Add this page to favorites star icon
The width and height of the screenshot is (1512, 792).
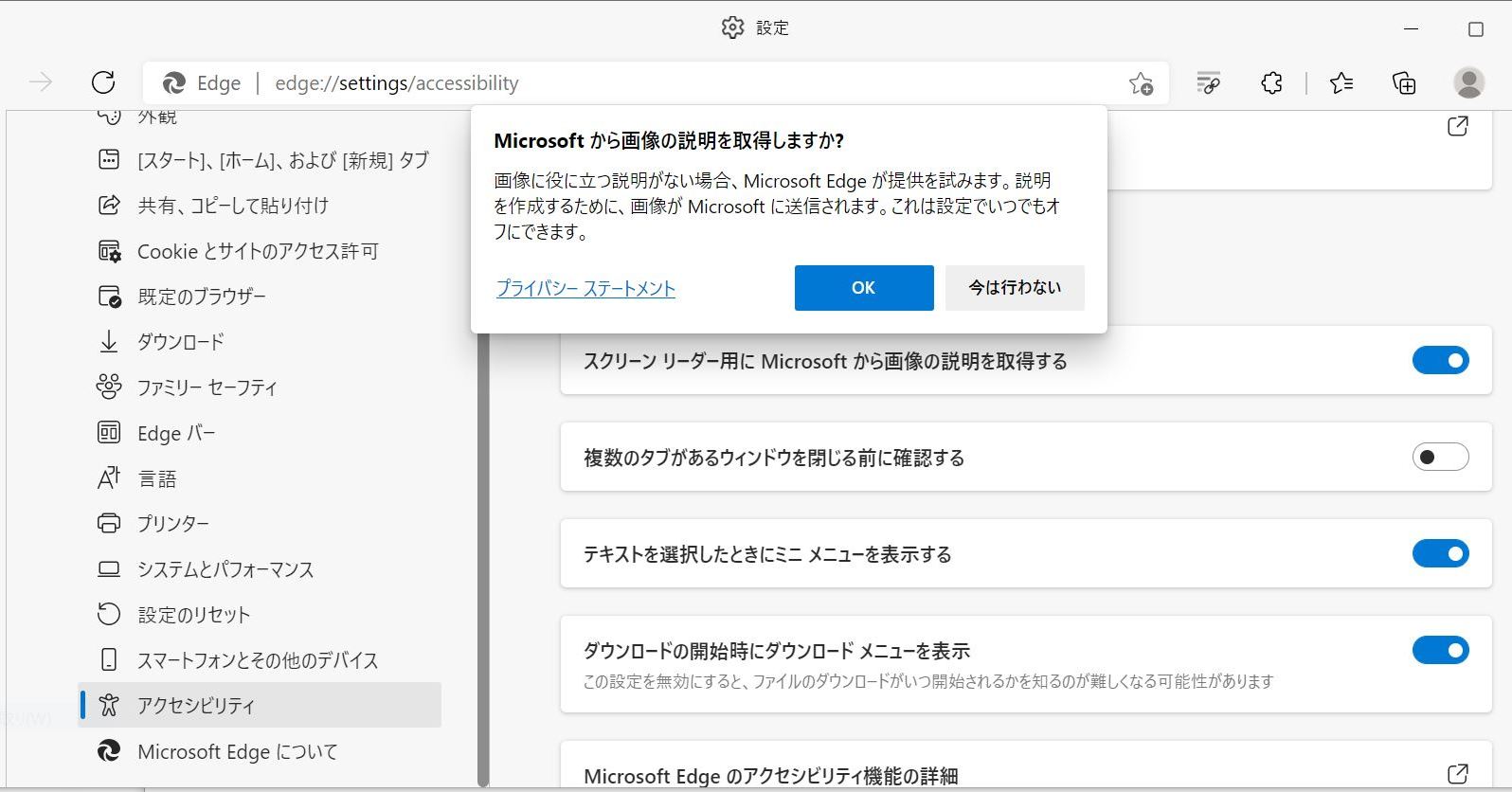1141,83
